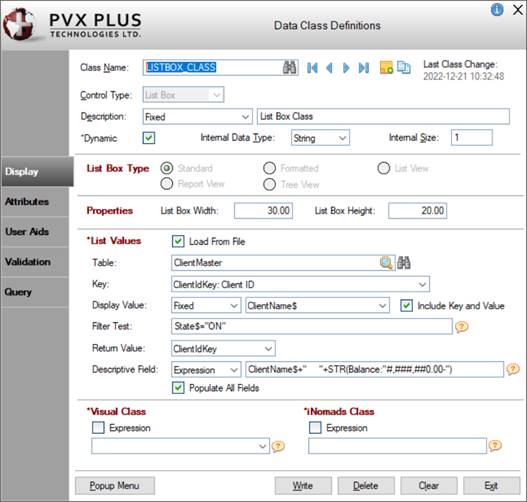Jump to the last class record
Image resolution: width=527 pixels, height=502 pixels.
(x=364, y=68)
